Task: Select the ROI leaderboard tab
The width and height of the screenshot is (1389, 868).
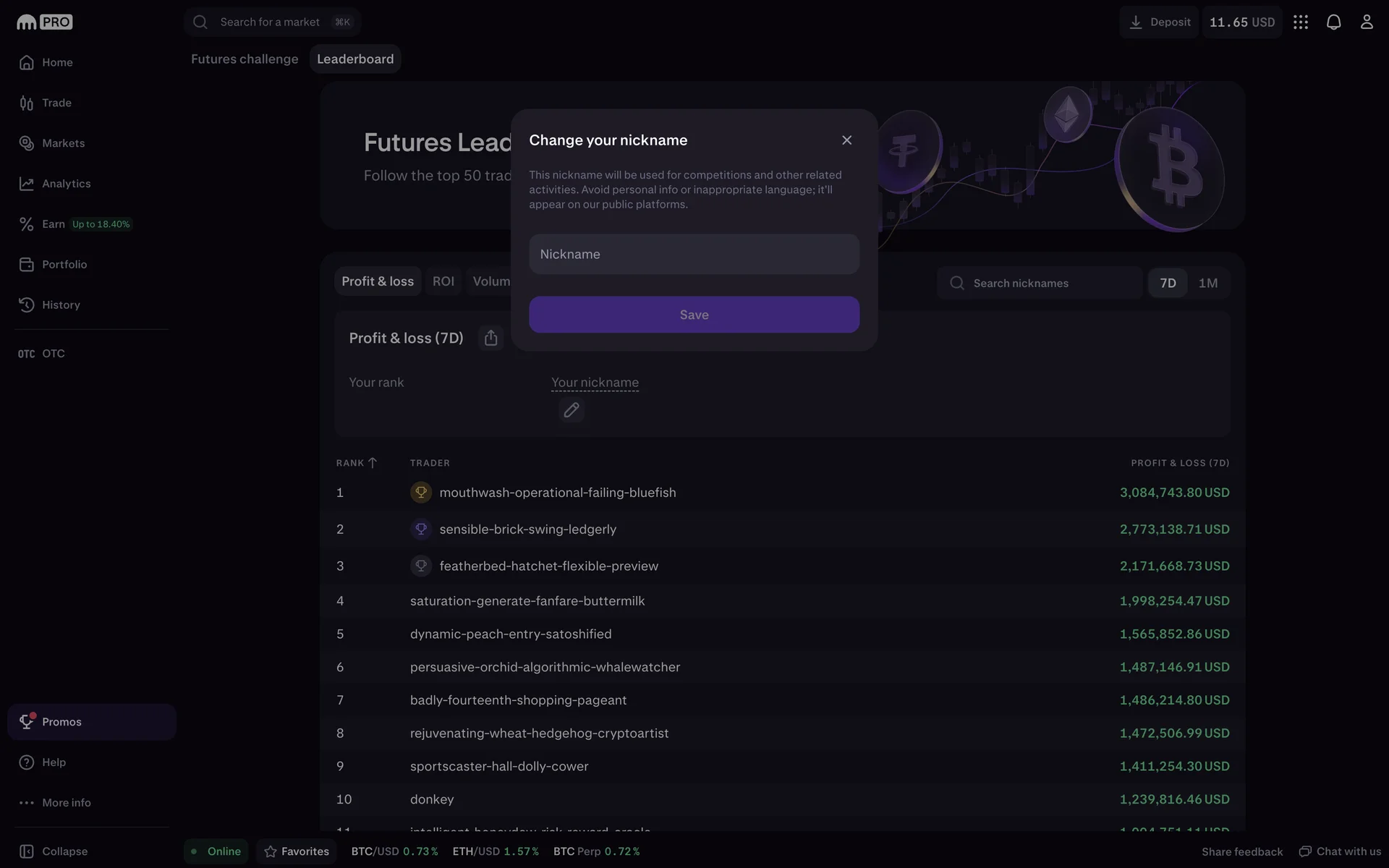Action: 443,281
